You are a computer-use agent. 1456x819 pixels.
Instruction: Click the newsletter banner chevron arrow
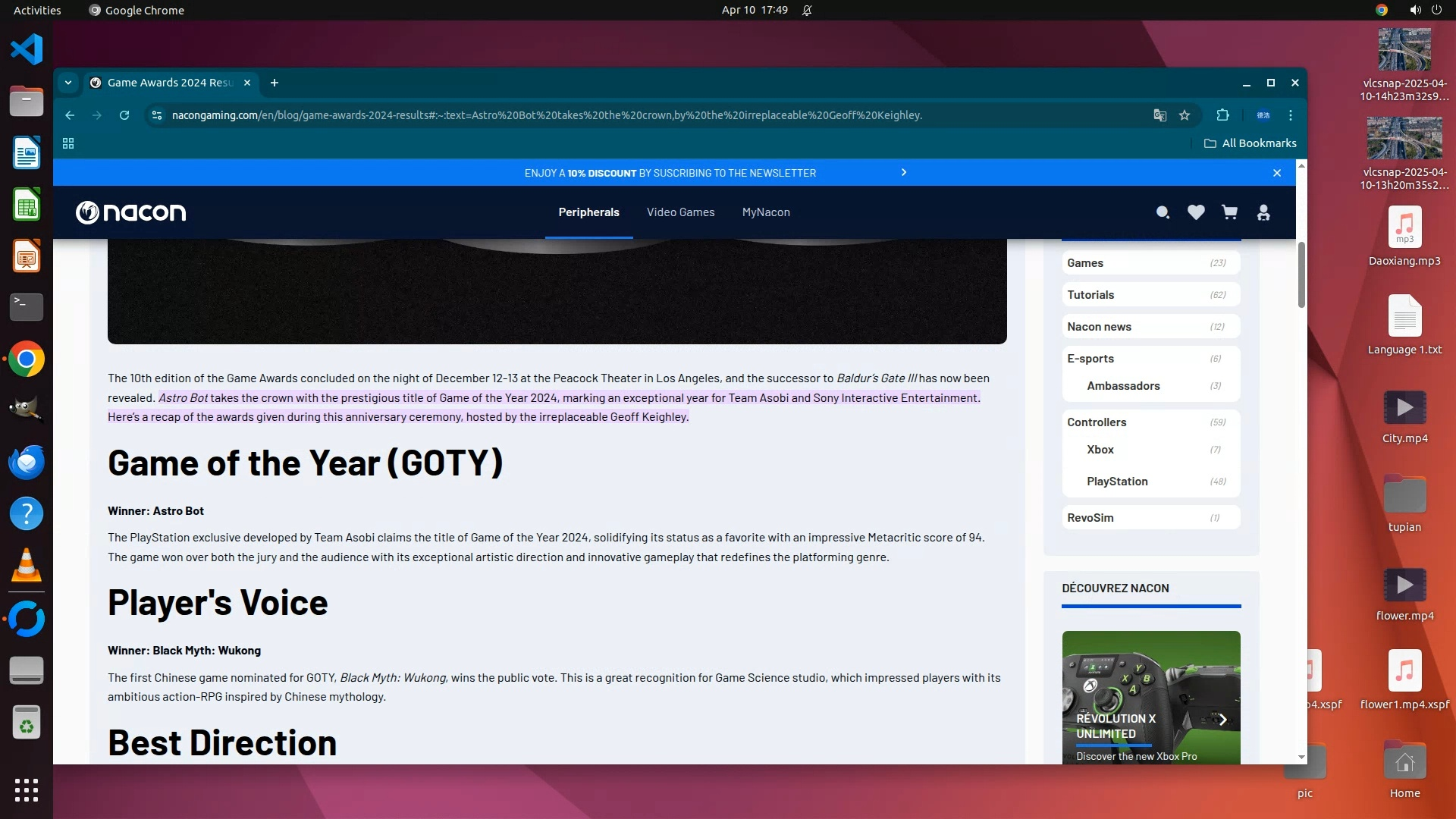[x=903, y=173]
